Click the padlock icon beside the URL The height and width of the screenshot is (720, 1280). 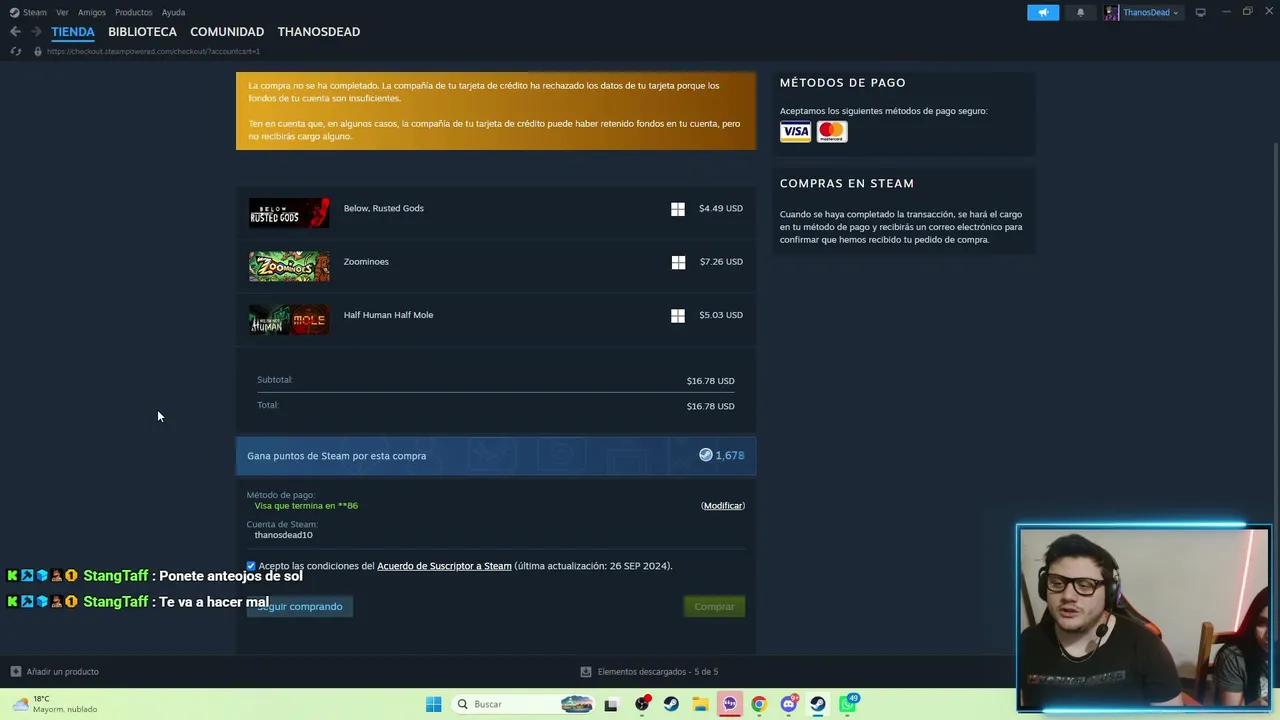pyautogui.click(x=38, y=51)
